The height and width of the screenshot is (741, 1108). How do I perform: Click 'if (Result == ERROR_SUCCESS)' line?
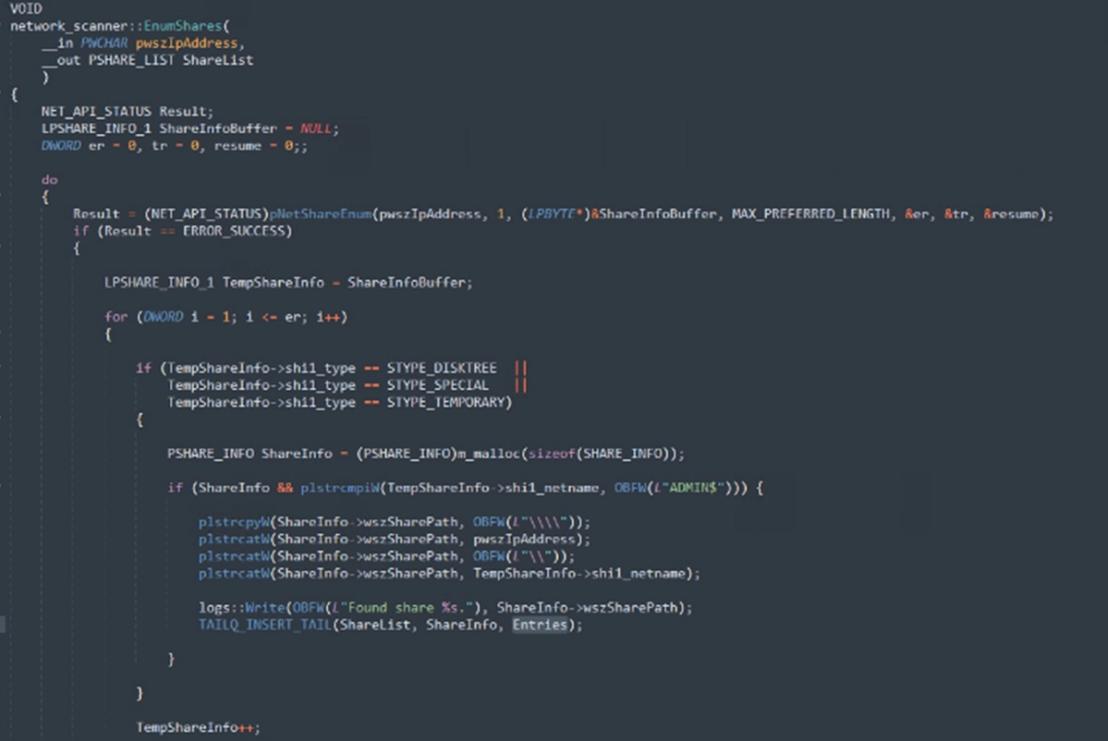[182, 231]
